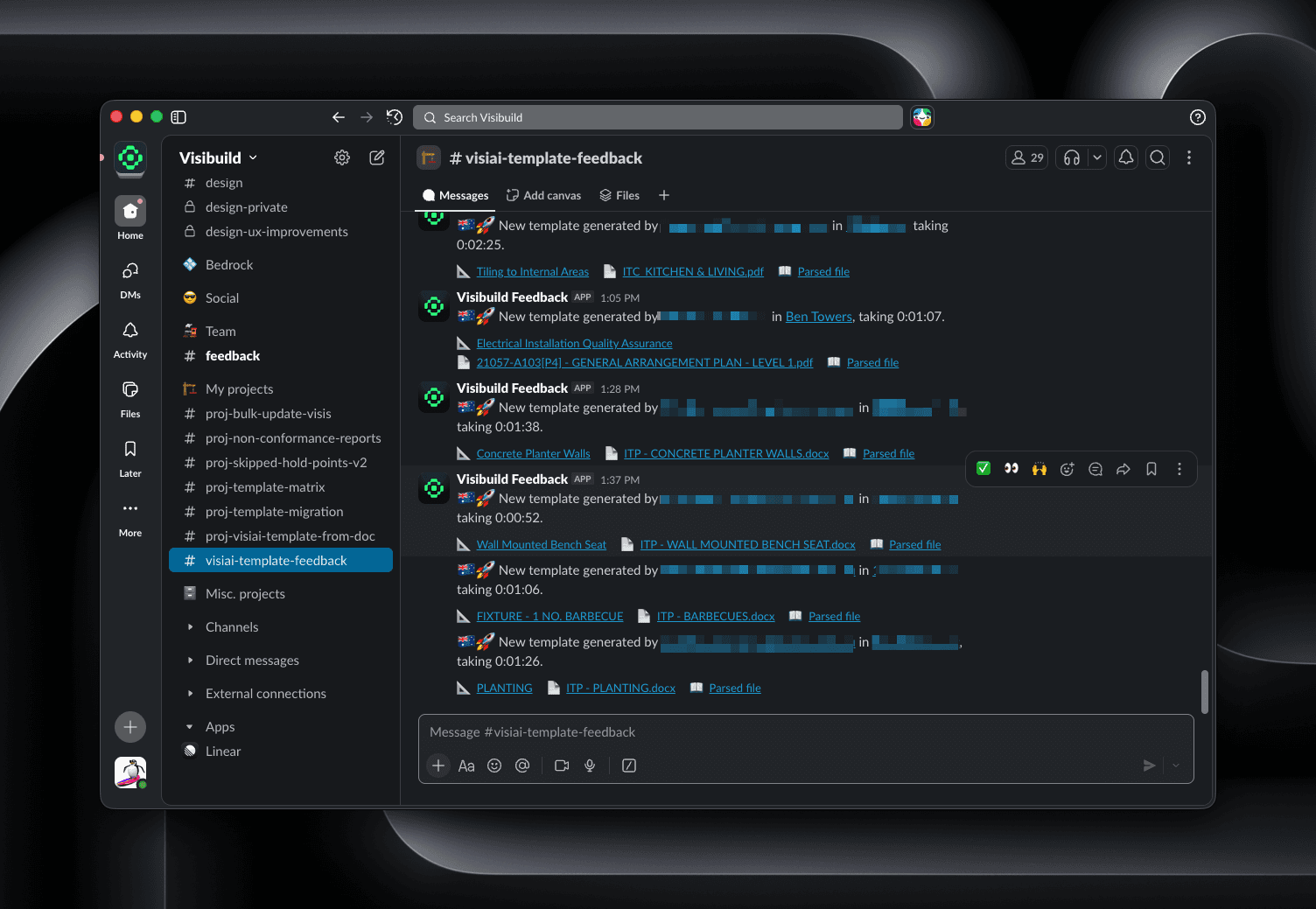Open channel notification preferences bell
This screenshot has height=909, width=1316.
1125,157
